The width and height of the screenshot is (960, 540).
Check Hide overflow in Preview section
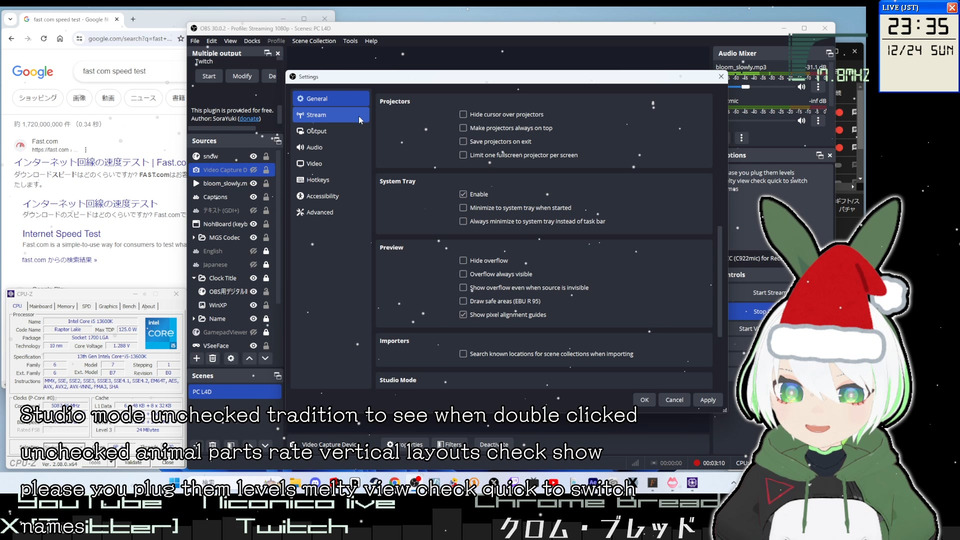pyautogui.click(x=463, y=260)
